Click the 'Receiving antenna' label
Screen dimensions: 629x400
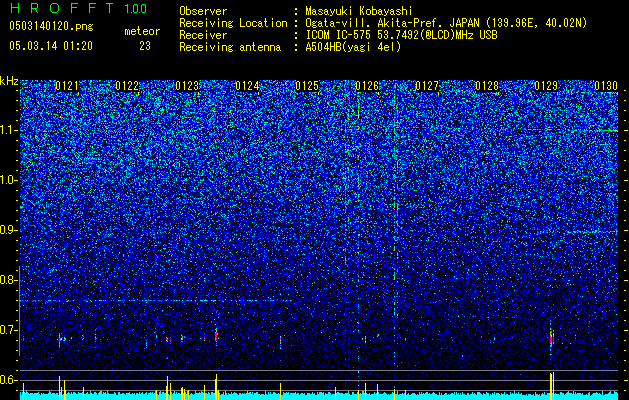230,47
